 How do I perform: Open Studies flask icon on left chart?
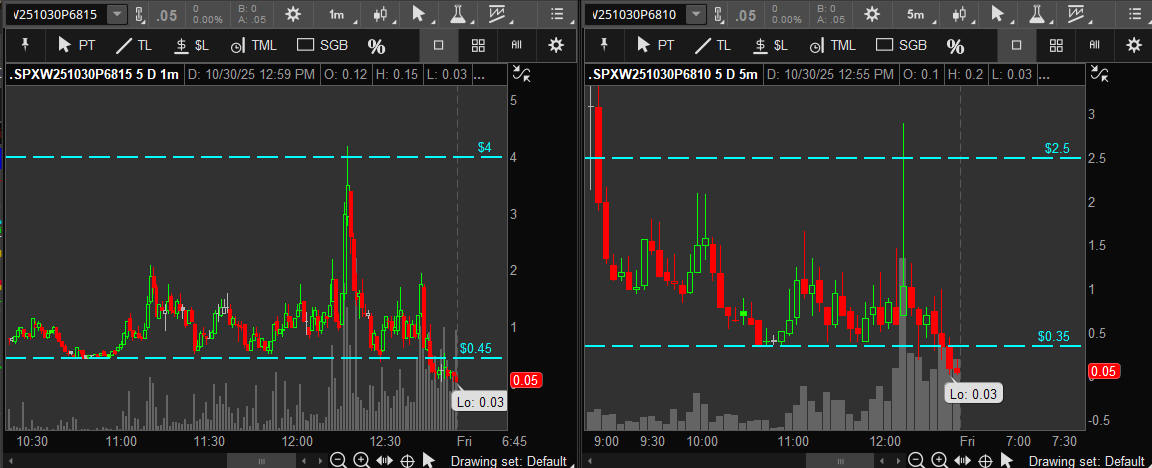click(x=457, y=14)
